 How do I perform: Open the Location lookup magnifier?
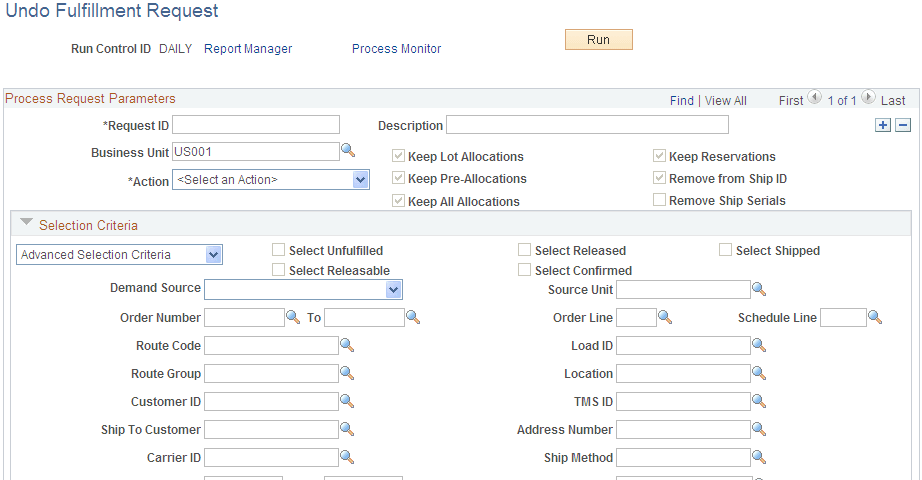759,373
